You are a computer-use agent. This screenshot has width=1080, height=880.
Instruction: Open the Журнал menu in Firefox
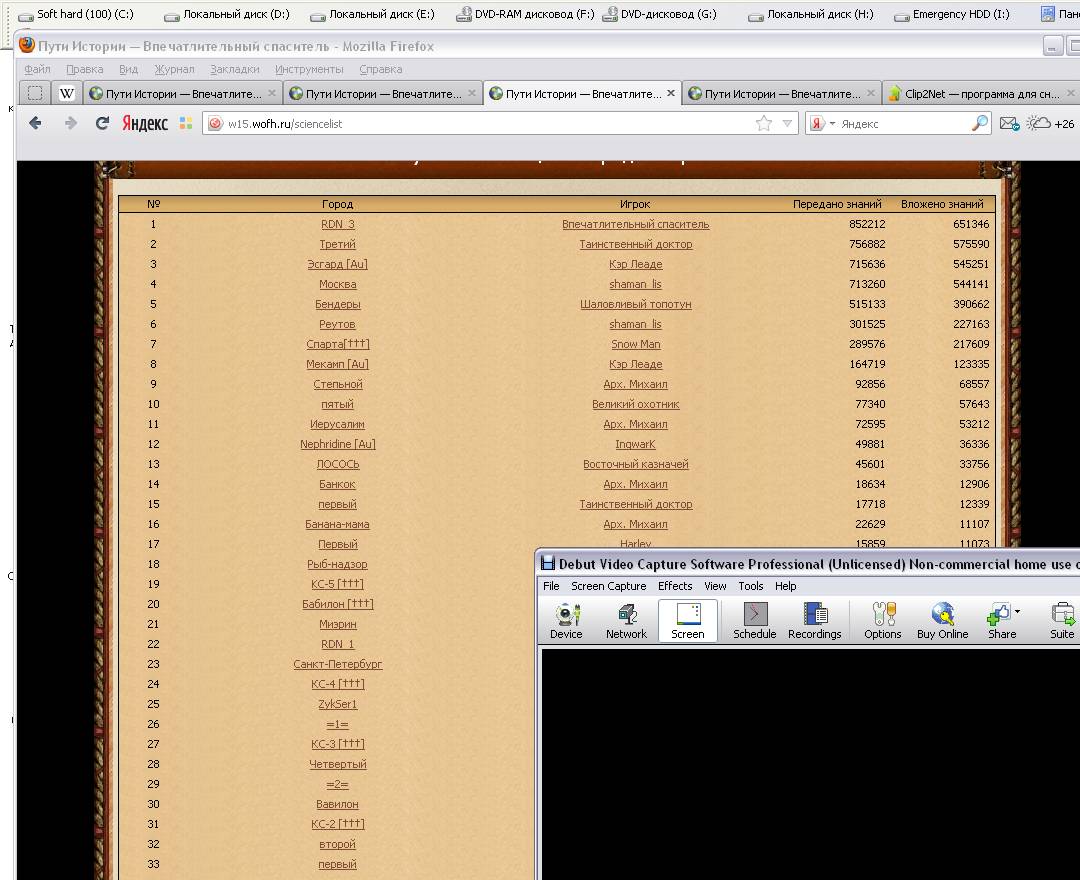pos(174,69)
